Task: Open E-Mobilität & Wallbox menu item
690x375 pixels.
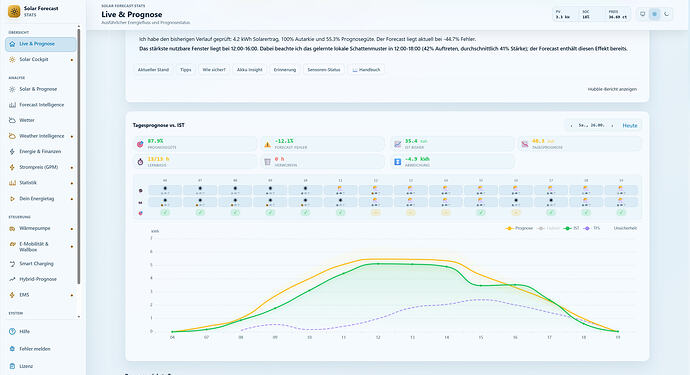Action: point(40,246)
